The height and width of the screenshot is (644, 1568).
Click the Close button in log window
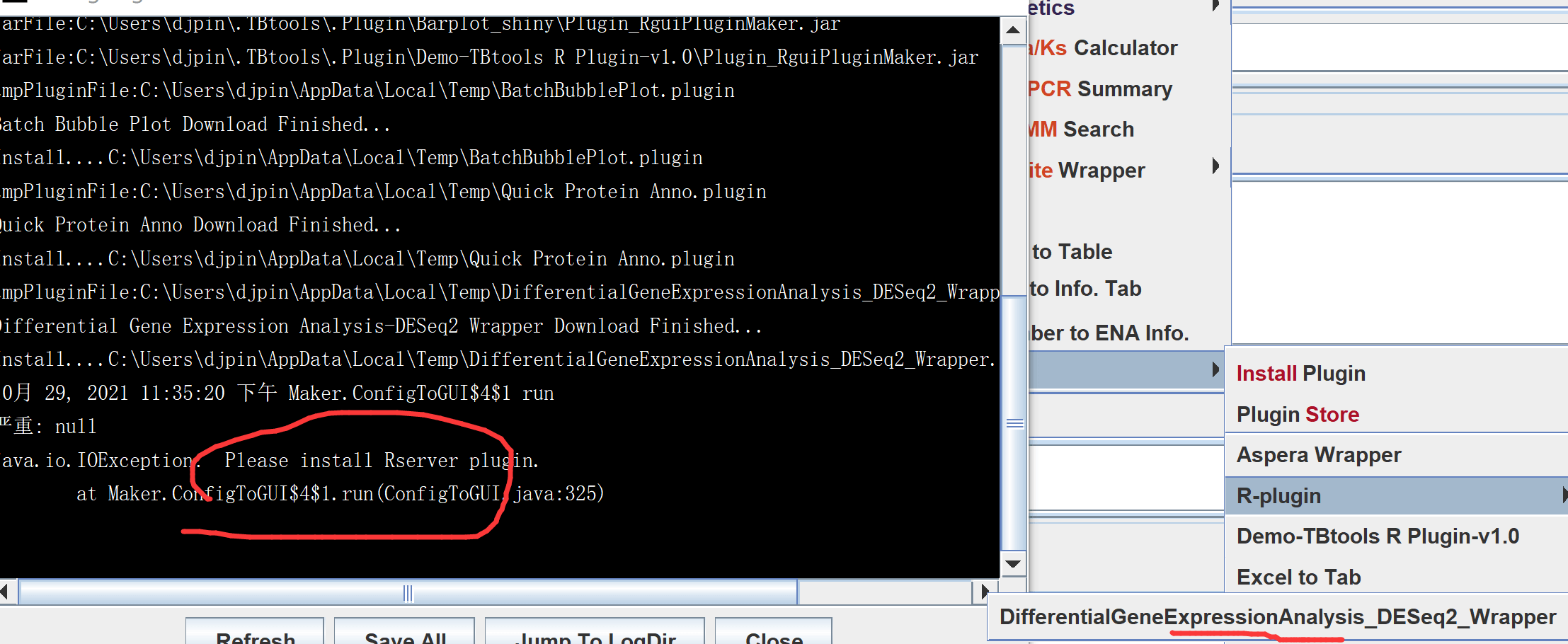pos(774,632)
